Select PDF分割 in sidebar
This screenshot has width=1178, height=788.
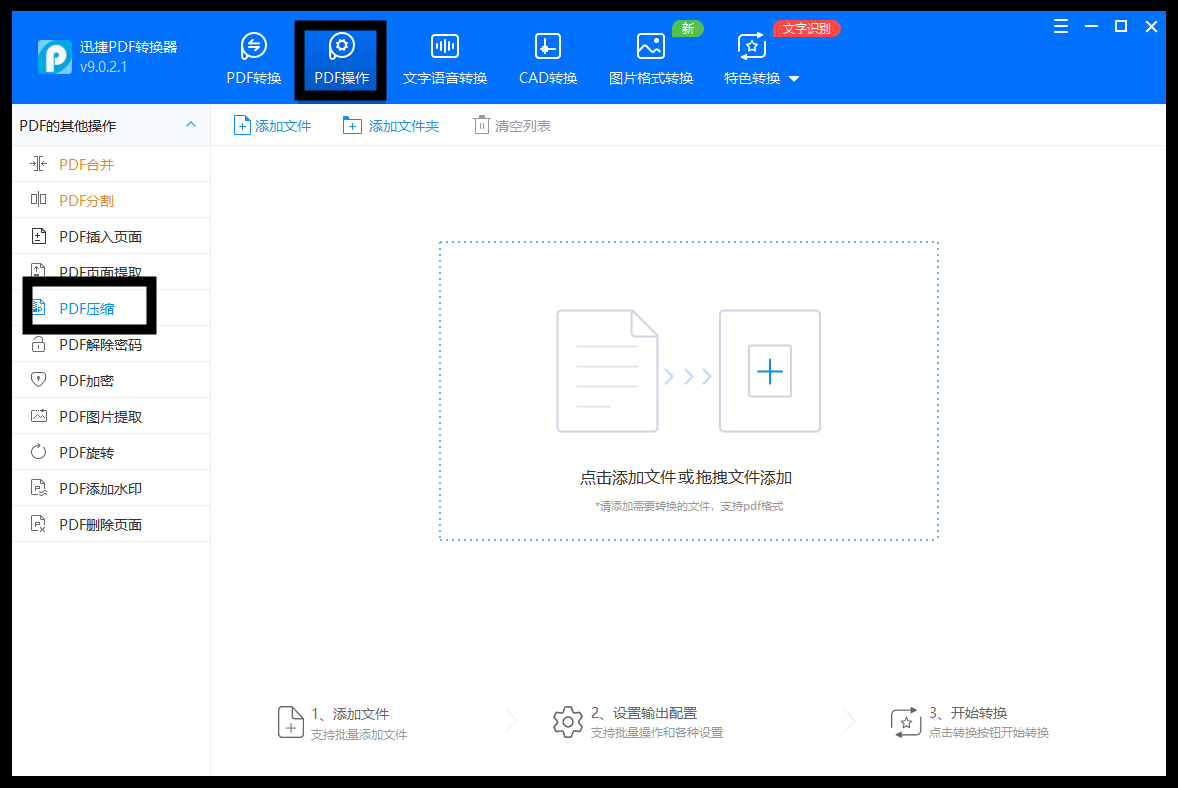[111, 201]
